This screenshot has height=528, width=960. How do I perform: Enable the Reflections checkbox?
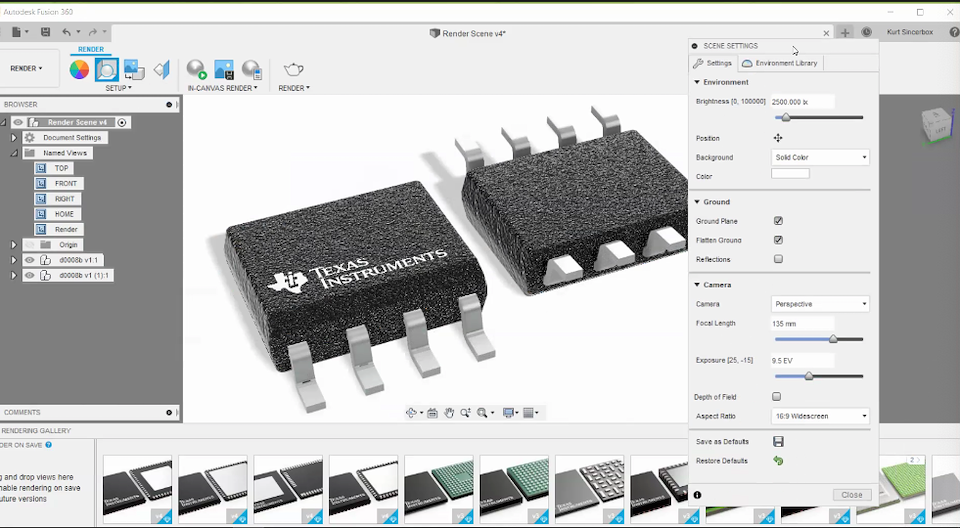coord(778,259)
